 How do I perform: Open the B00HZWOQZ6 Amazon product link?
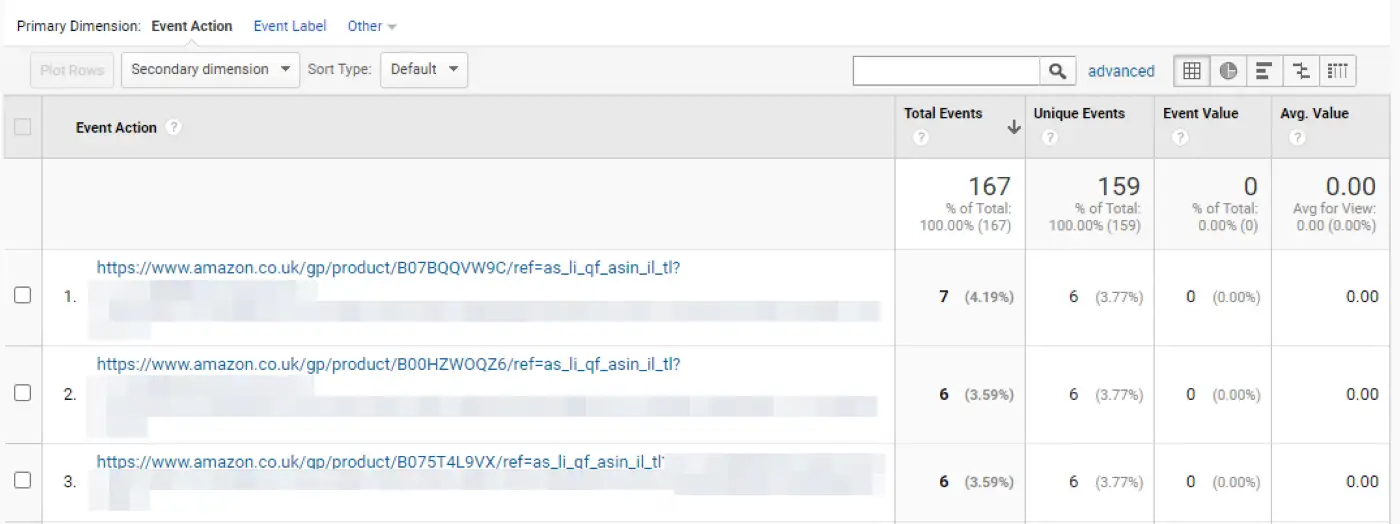tap(389, 365)
